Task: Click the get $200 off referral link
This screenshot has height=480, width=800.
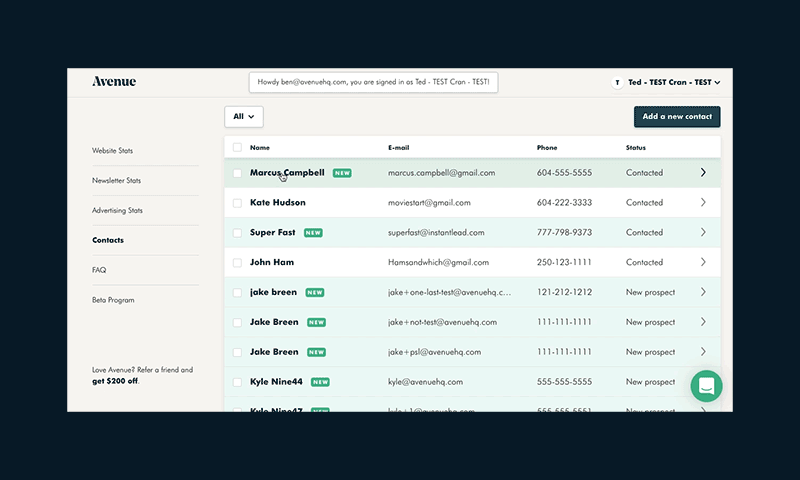Action: click(x=115, y=381)
